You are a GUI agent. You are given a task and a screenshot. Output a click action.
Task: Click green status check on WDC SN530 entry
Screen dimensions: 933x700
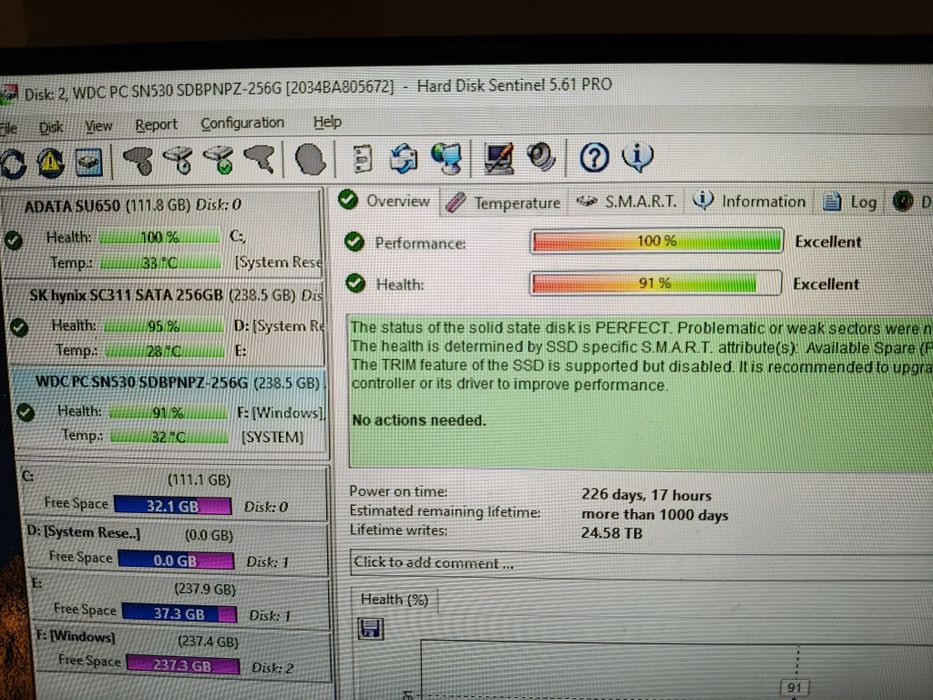26,412
